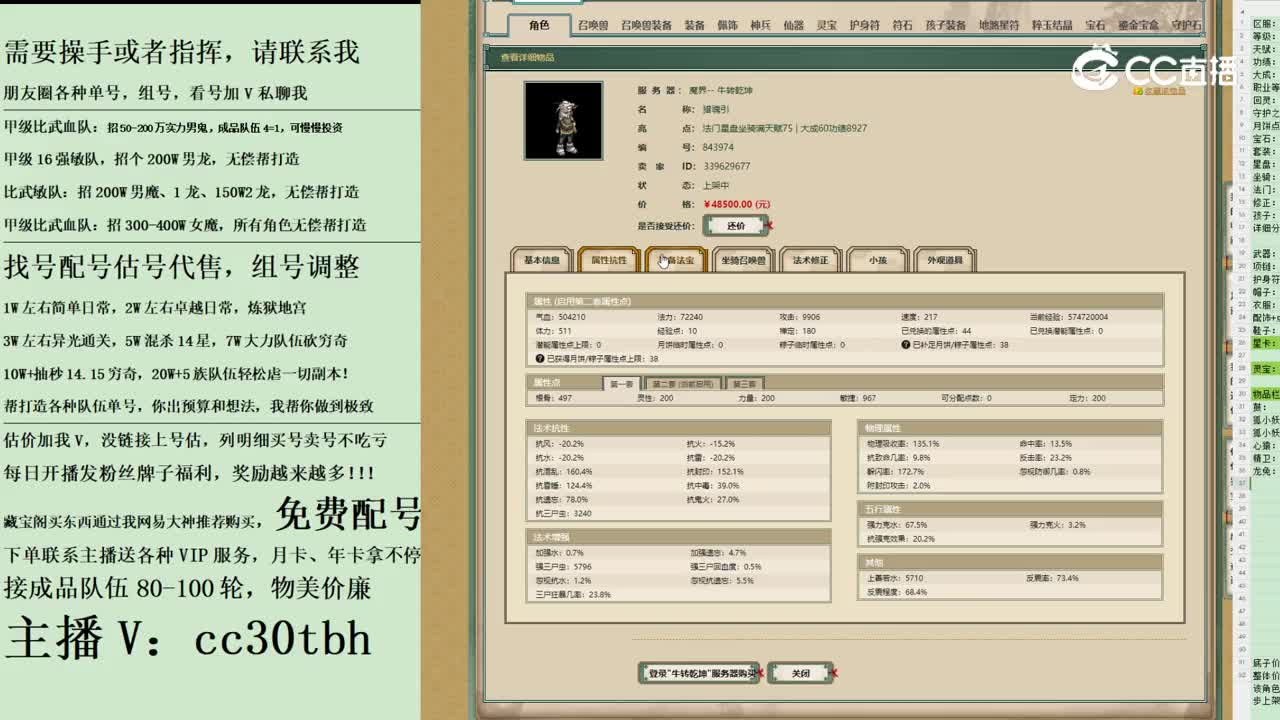Click the 物理吸收率: 135.1% entry
Screen dimensions: 1280x720
[903, 443]
